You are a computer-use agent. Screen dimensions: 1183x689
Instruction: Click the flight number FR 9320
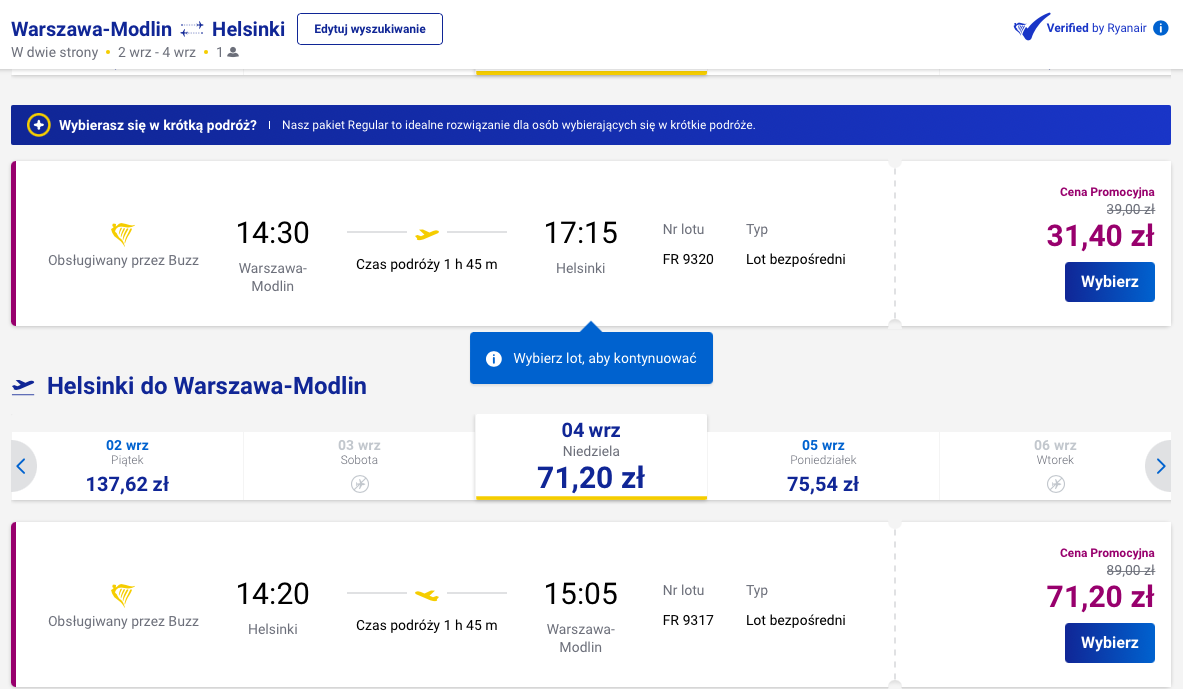(x=688, y=259)
